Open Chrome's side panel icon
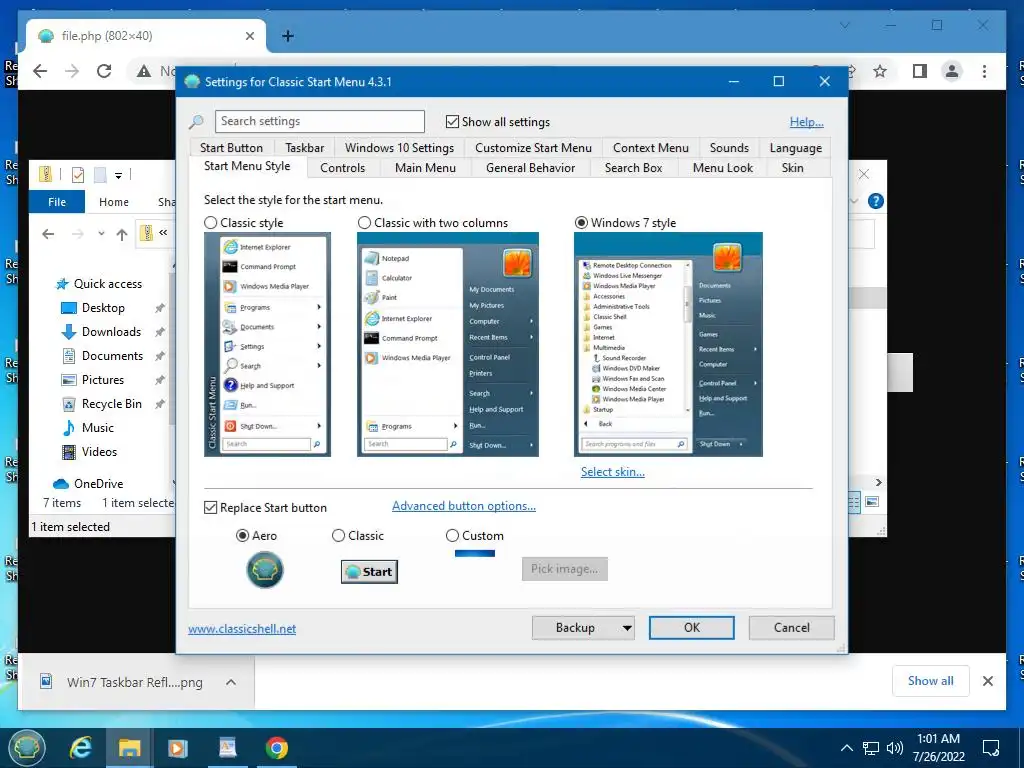 [920, 71]
